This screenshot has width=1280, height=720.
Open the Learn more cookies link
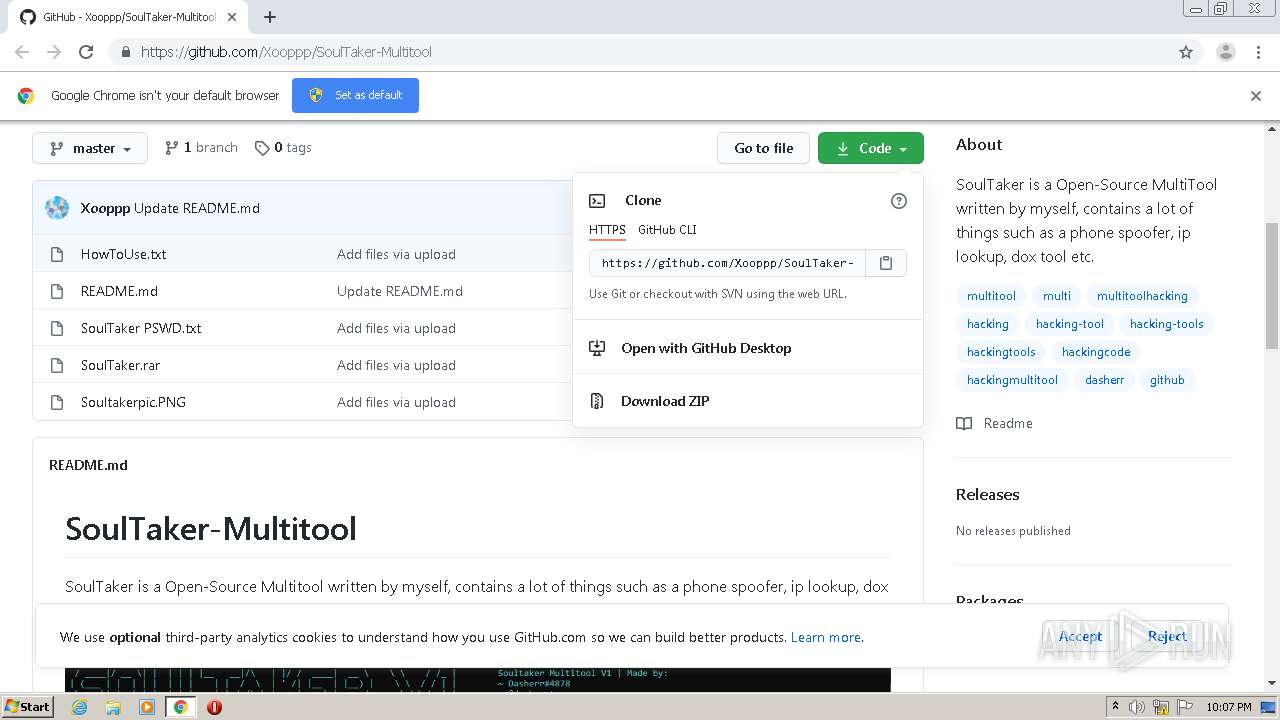point(825,637)
